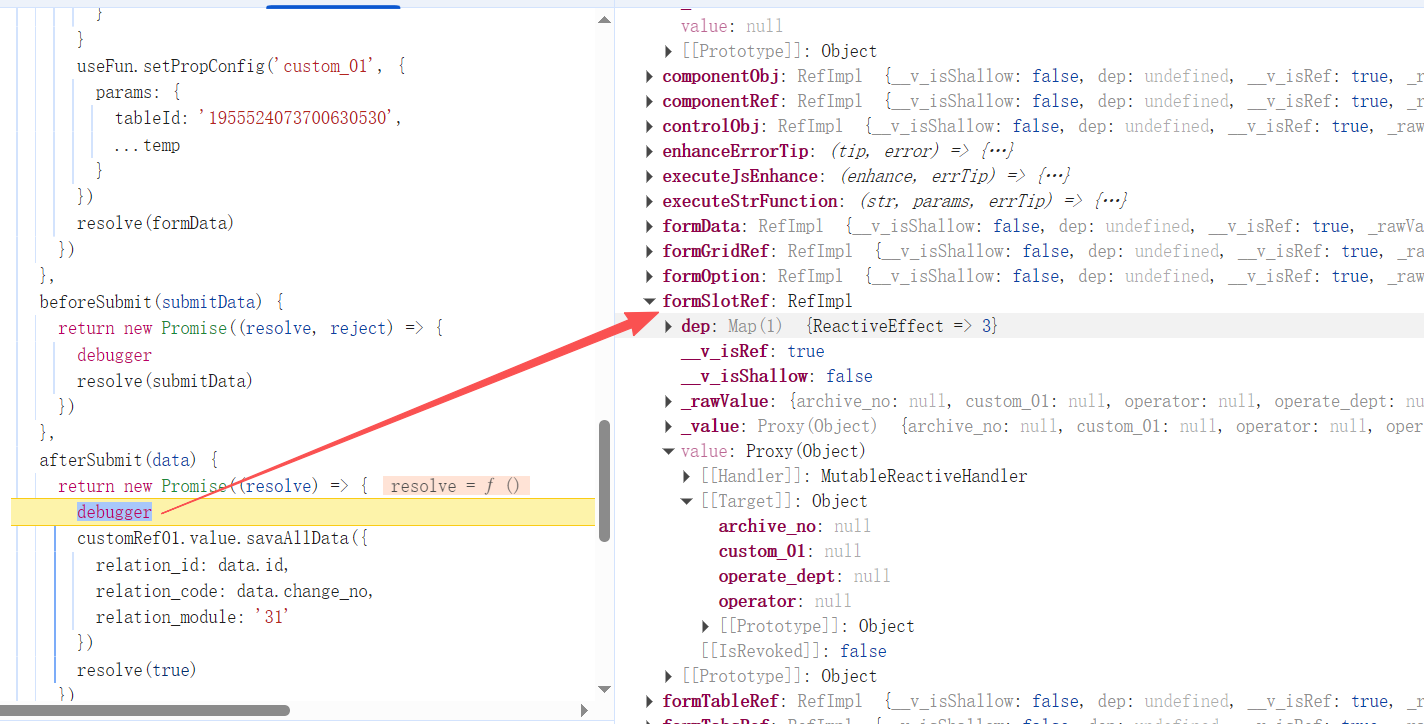Click the inline 'resolve = f ()' value hint
1424x724 pixels.
455,486
